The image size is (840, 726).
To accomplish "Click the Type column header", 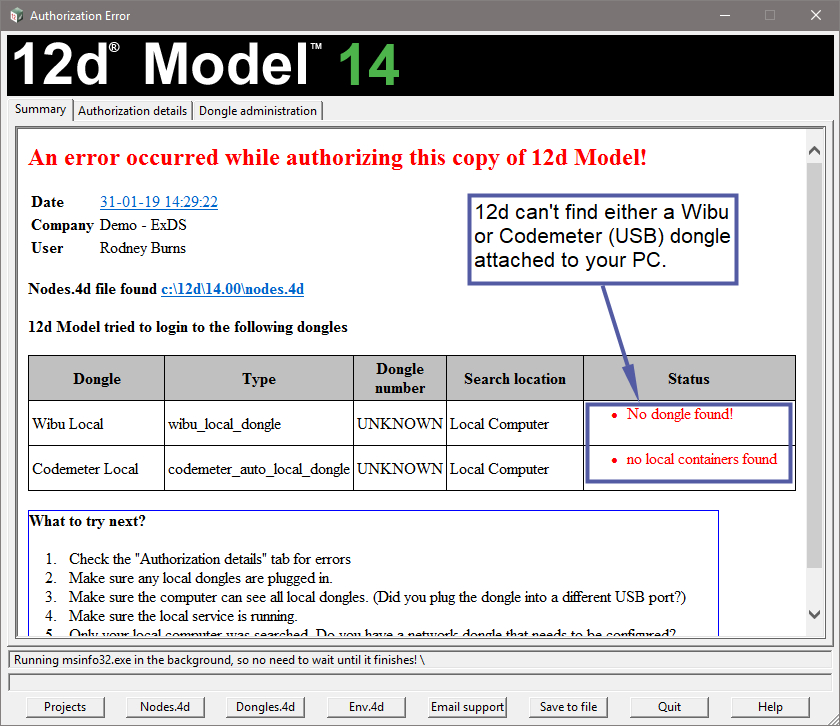I will click(259, 378).
